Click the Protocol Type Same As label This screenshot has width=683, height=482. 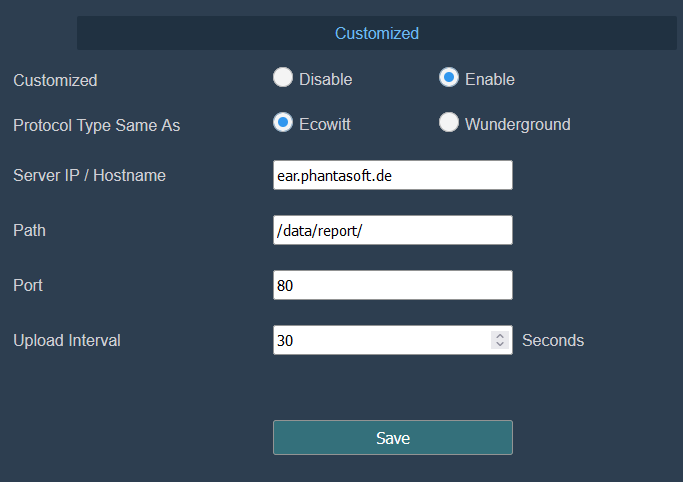96,125
